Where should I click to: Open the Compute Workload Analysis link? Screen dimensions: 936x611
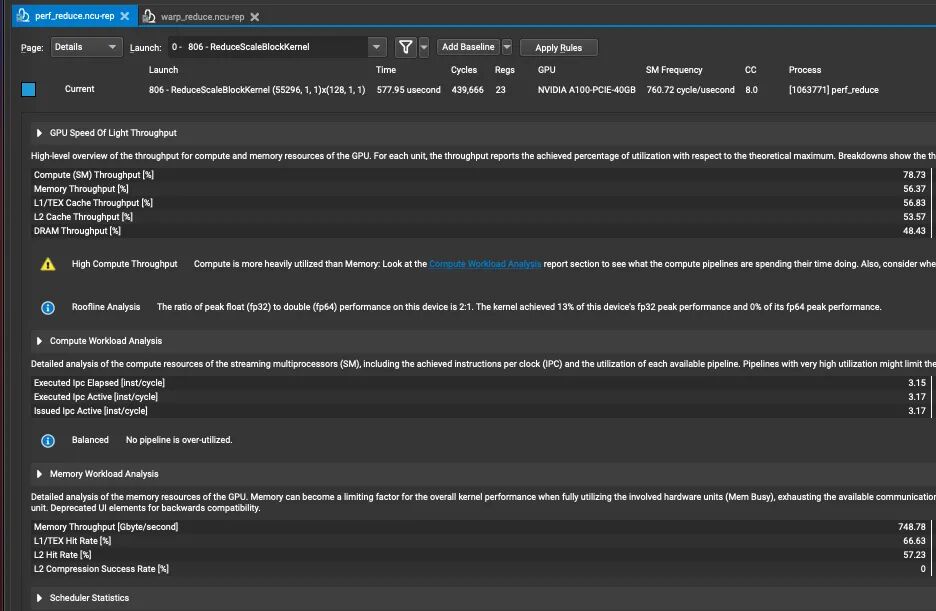tap(485, 264)
